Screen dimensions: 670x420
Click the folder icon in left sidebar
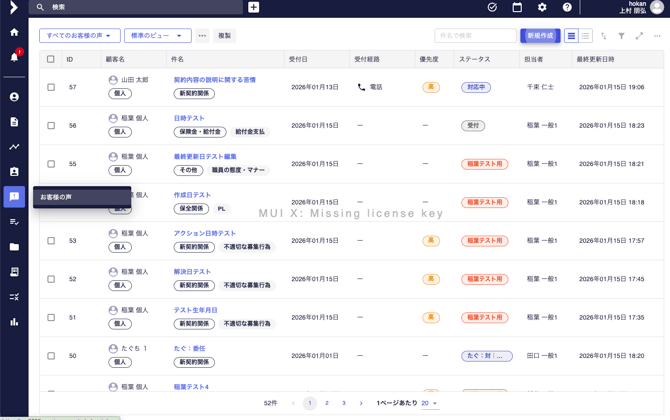pos(14,247)
